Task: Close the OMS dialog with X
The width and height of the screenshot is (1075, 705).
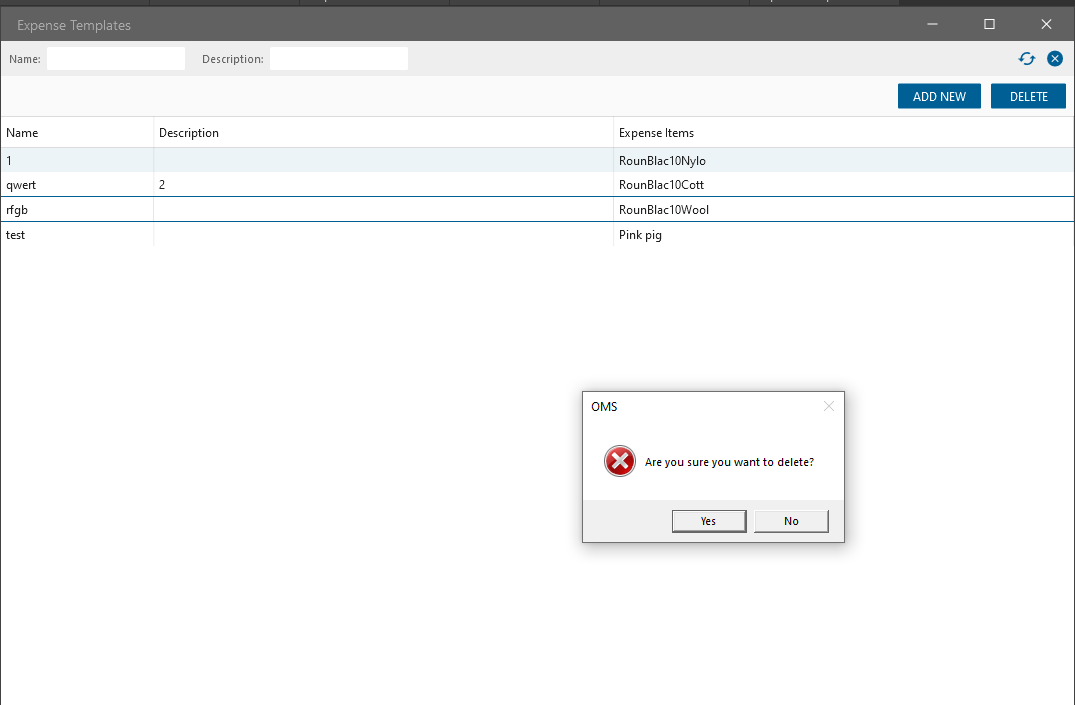Action: coord(828,406)
